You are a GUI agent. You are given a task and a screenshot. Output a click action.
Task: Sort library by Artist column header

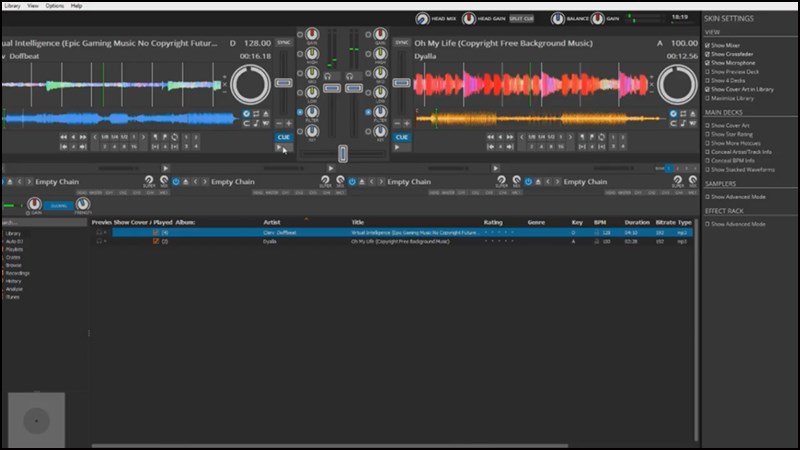[272, 222]
